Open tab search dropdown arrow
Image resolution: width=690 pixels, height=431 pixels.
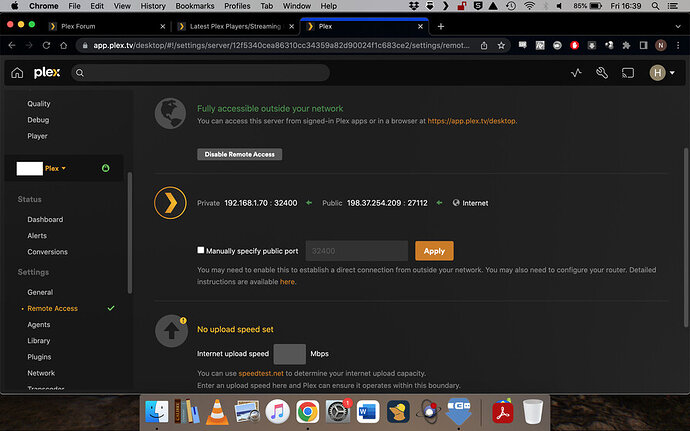click(678, 26)
